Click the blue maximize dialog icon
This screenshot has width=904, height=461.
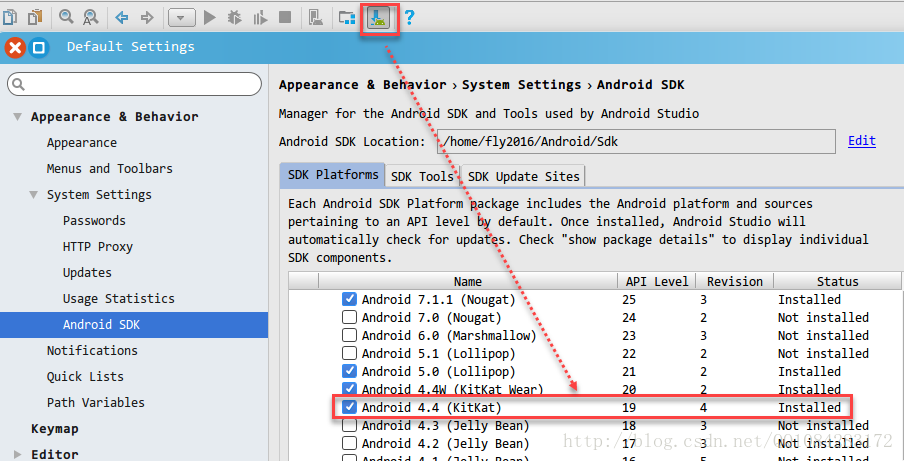39,47
